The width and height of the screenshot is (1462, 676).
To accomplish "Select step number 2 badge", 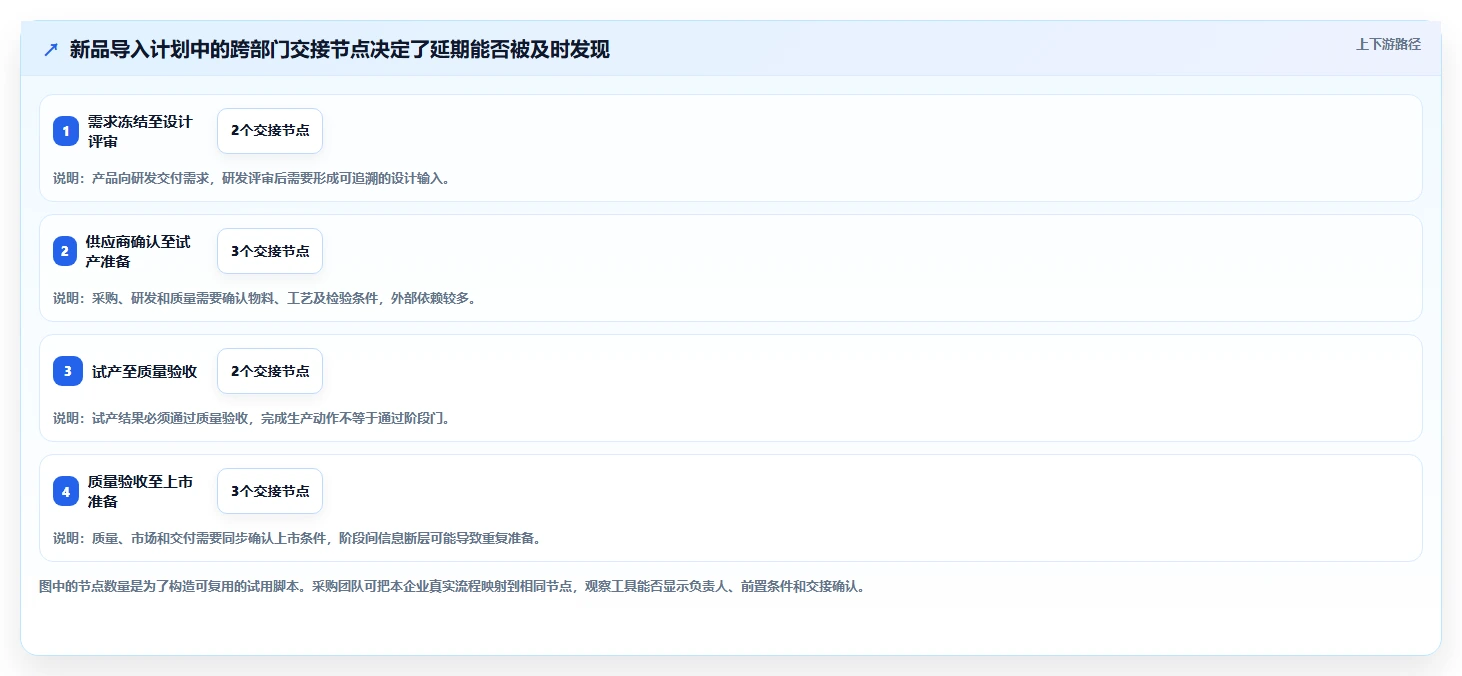I will (65, 251).
